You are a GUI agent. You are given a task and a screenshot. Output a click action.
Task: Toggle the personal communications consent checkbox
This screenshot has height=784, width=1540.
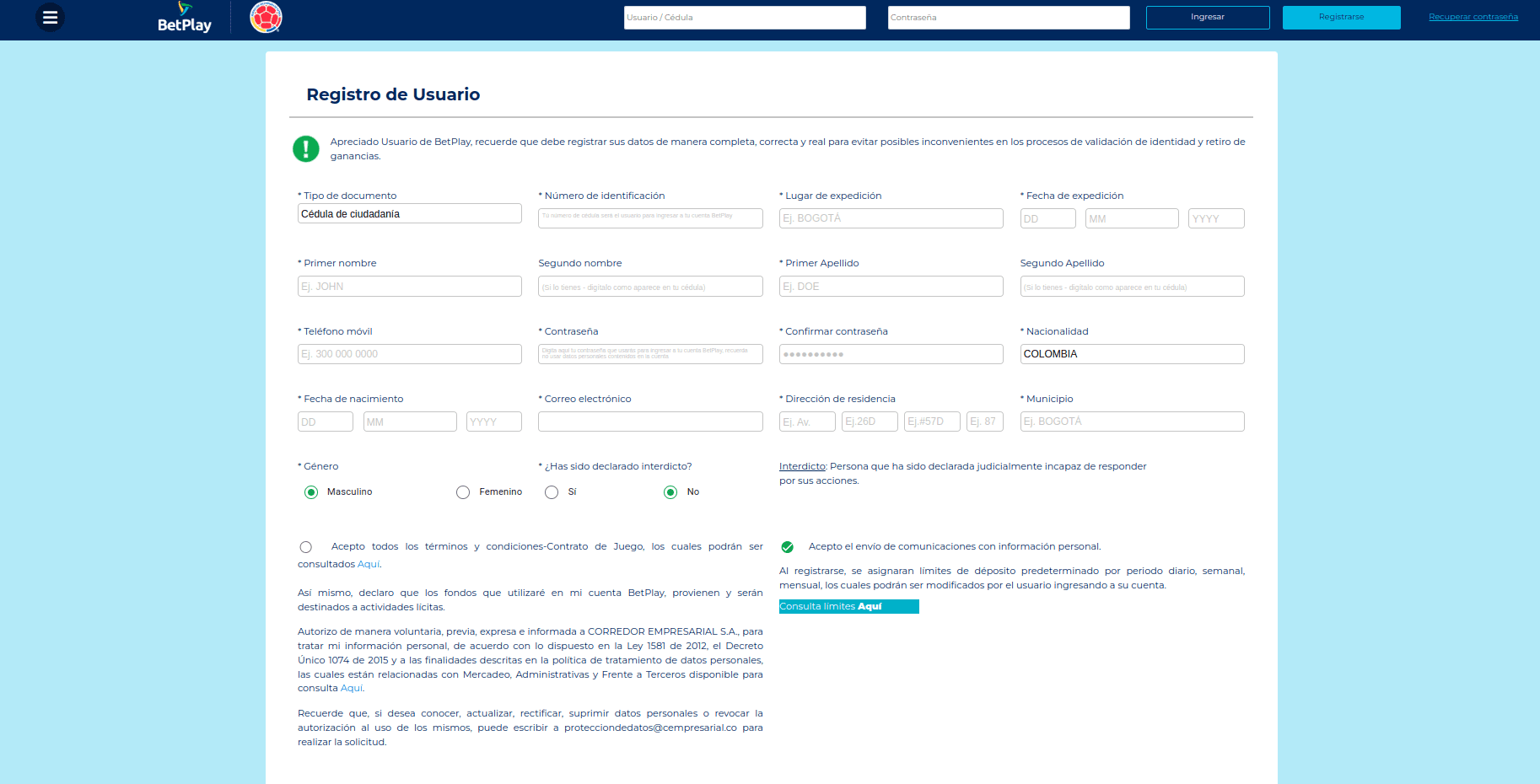click(788, 547)
